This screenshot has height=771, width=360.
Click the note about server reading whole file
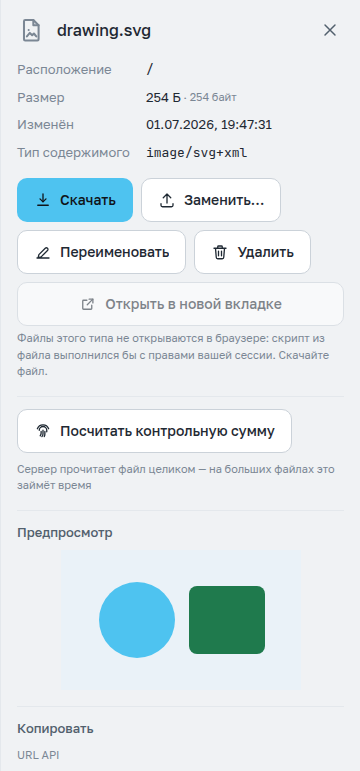pyautogui.click(x=176, y=477)
